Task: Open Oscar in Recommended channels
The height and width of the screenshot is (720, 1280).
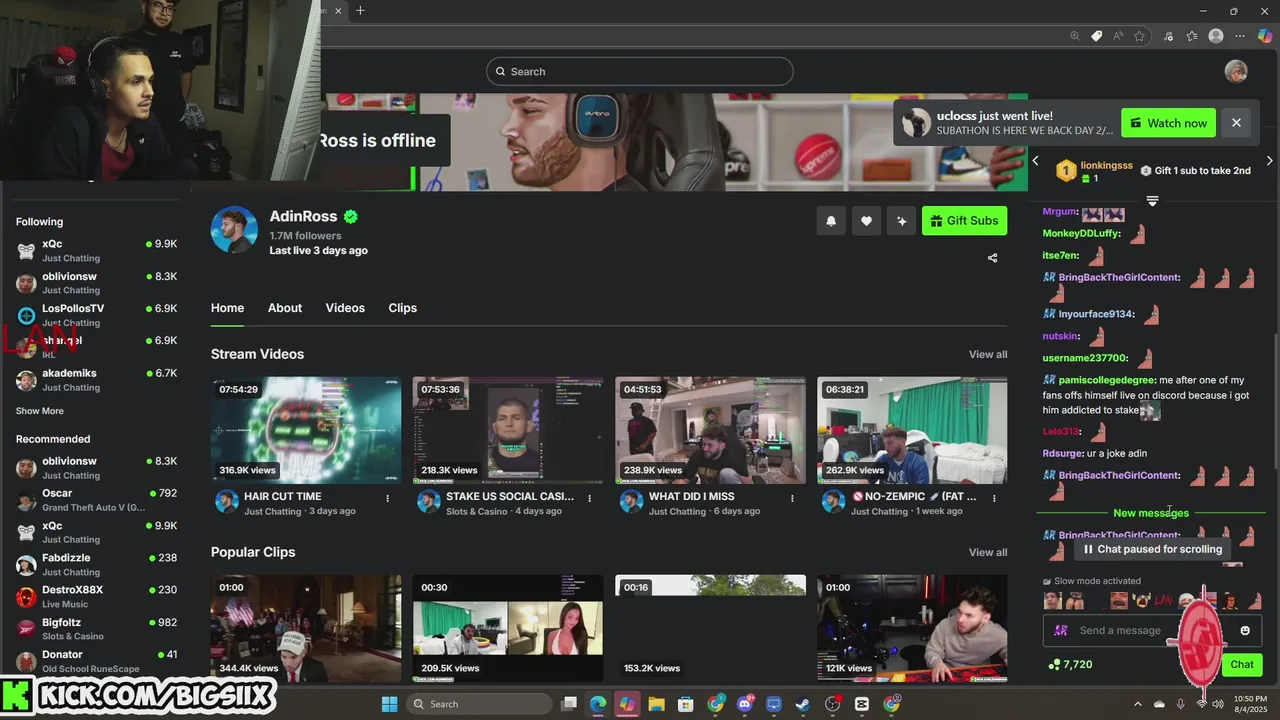Action: coord(96,500)
